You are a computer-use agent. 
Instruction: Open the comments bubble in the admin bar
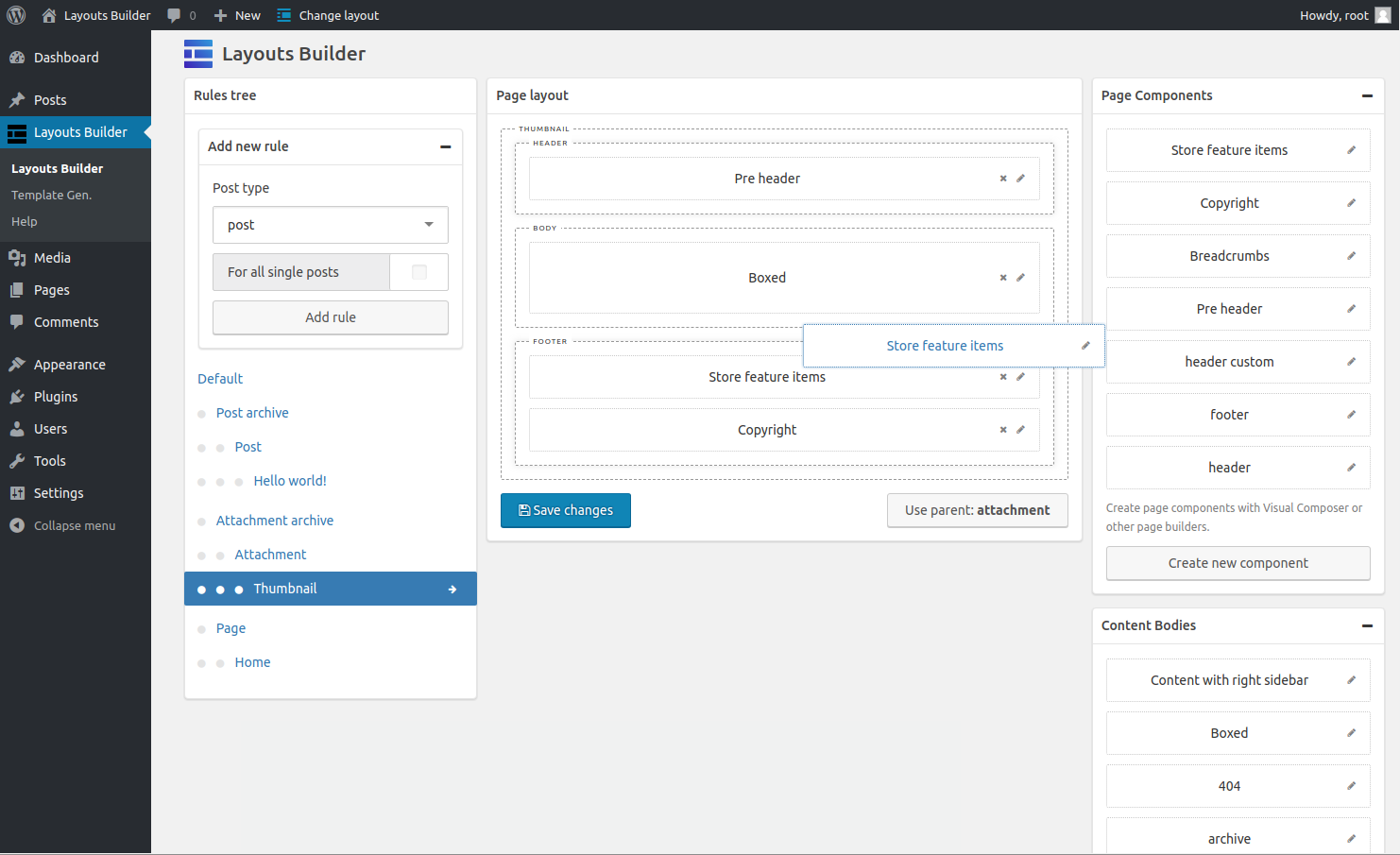[180, 15]
